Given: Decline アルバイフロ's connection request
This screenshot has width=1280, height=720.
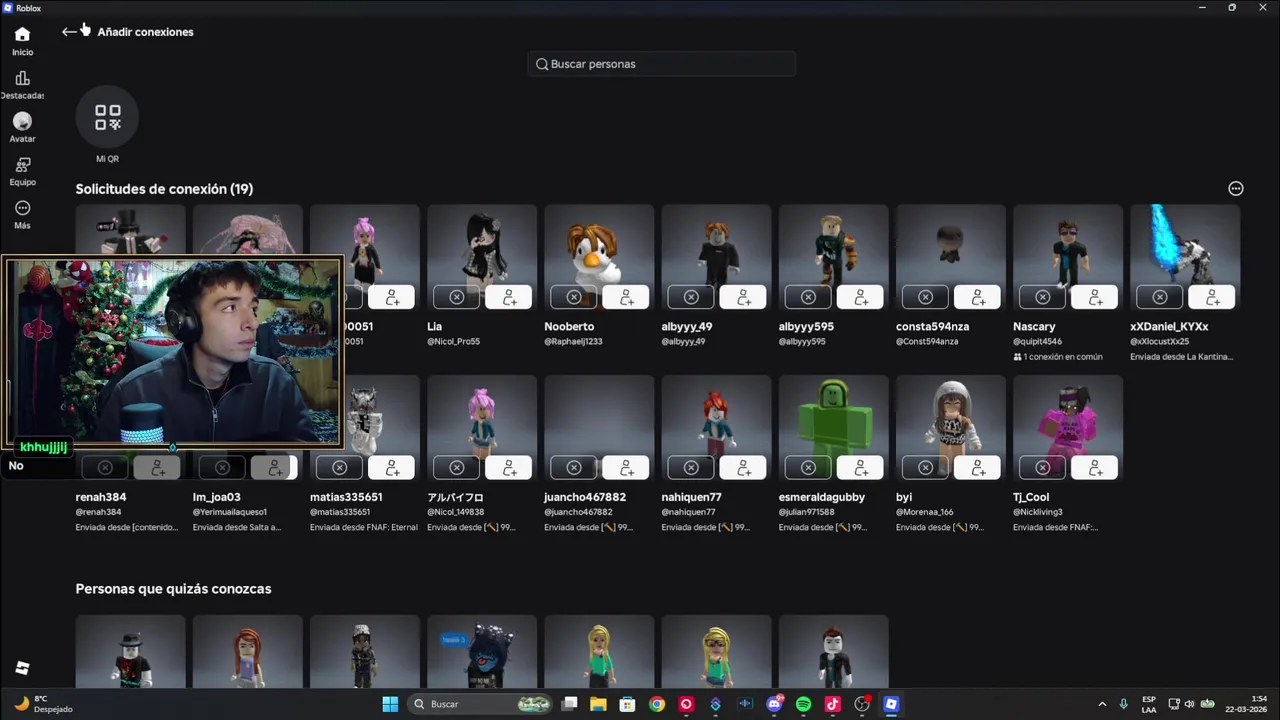Looking at the screenshot, I should pos(456,468).
